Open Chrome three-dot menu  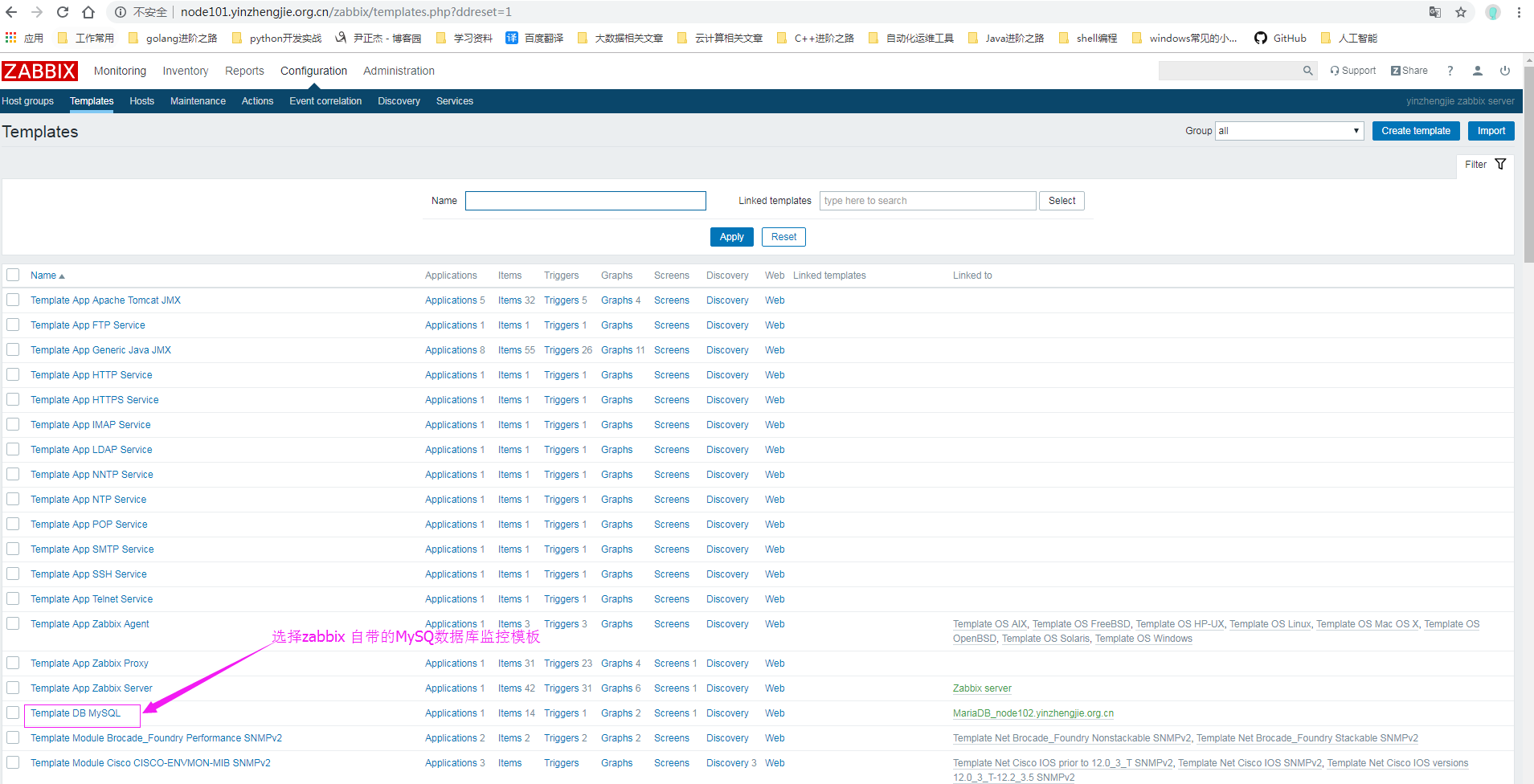[1519, 12]
